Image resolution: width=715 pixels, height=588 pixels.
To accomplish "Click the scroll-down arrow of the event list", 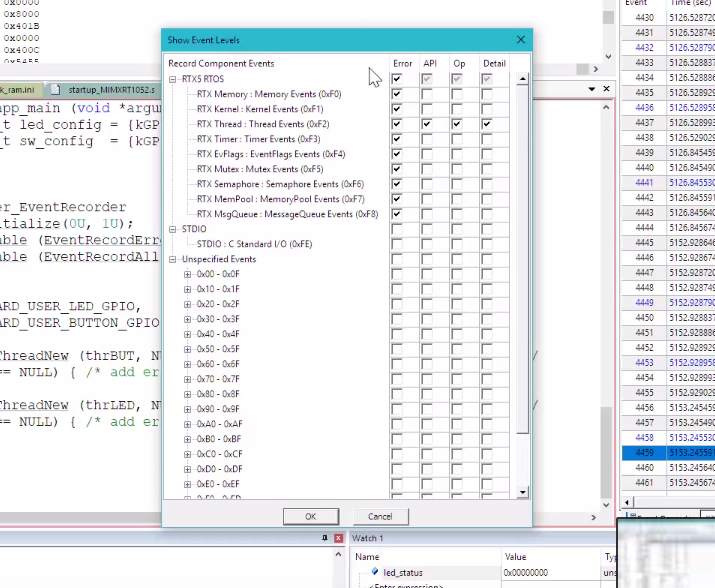I will pyautogui.click(x=522, y=492).
